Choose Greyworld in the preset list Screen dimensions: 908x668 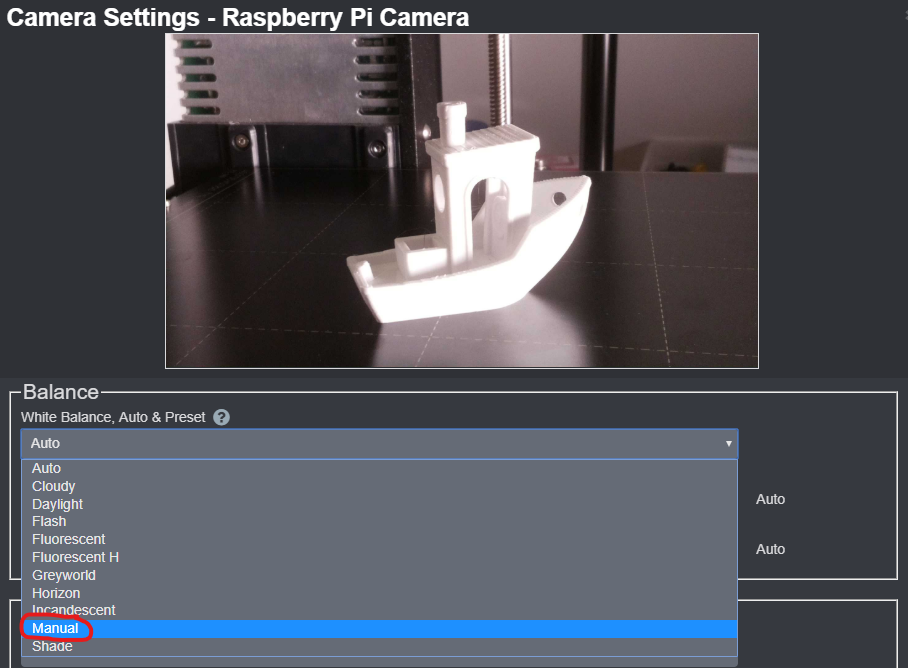[x=63, y=575]
